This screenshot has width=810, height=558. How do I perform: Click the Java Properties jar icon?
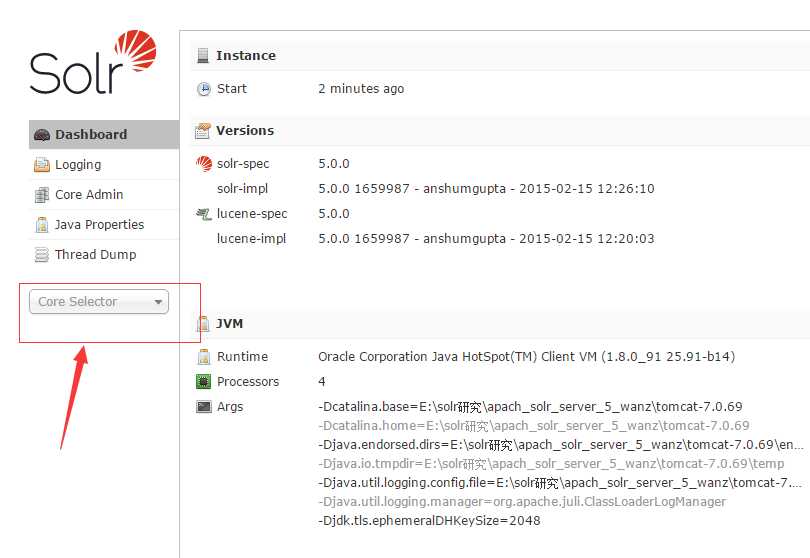(41, 225)
